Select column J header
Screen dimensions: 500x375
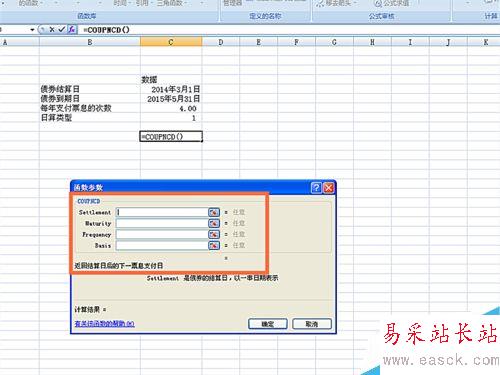(448, 42)
